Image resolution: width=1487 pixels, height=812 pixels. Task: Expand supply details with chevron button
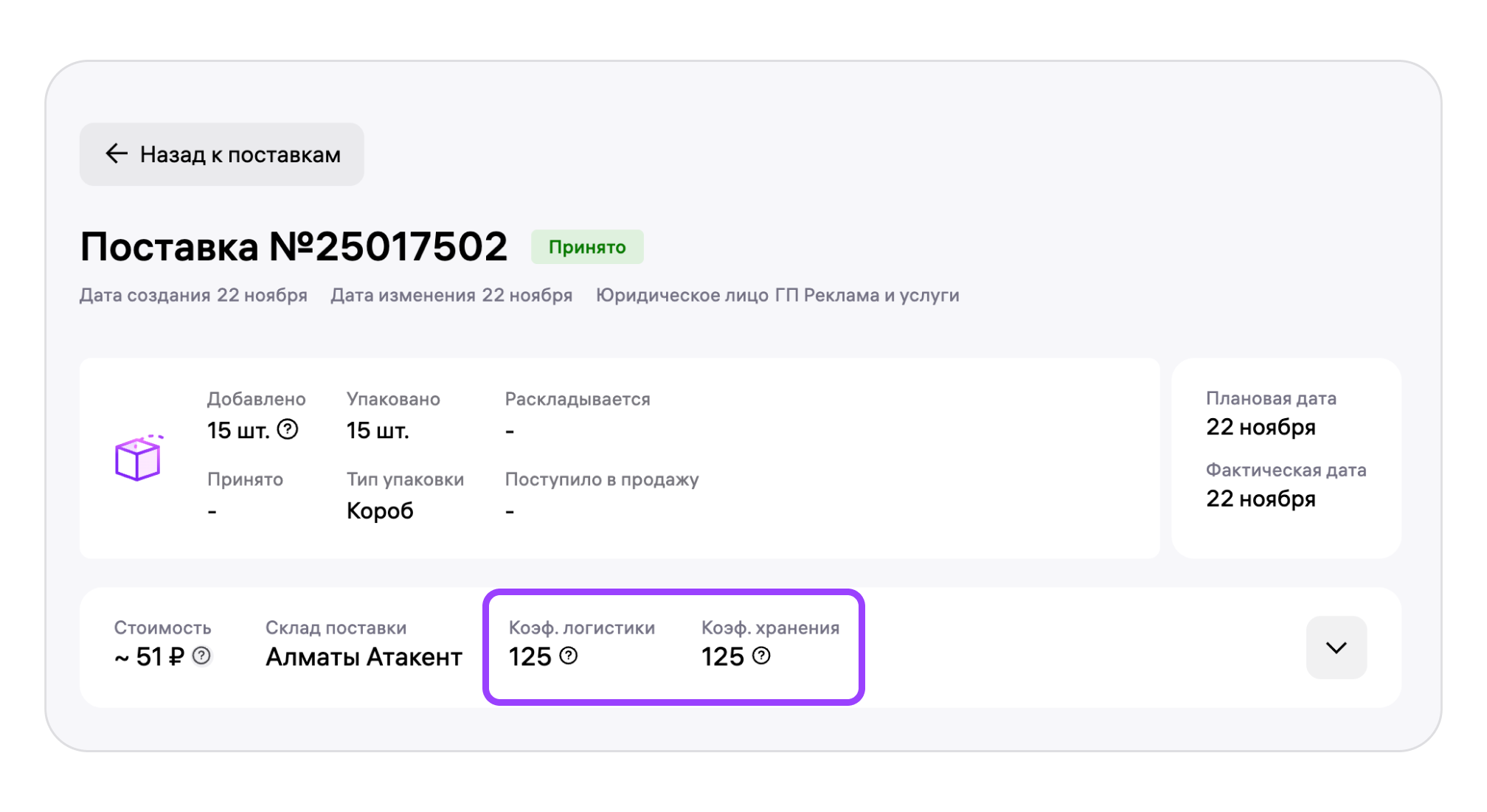click(x=1336, y=648)
